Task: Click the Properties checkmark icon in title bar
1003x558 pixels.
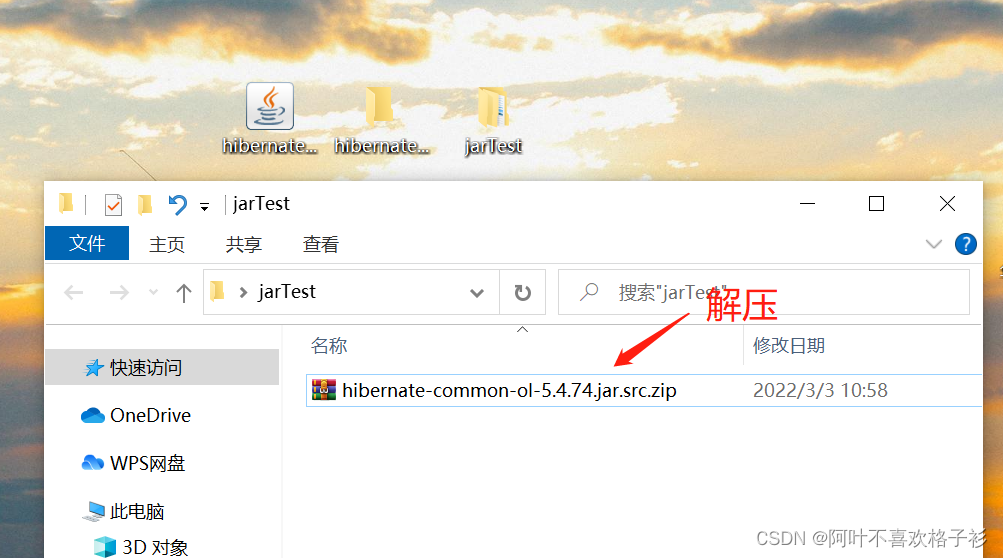Action: coord(113,204)
